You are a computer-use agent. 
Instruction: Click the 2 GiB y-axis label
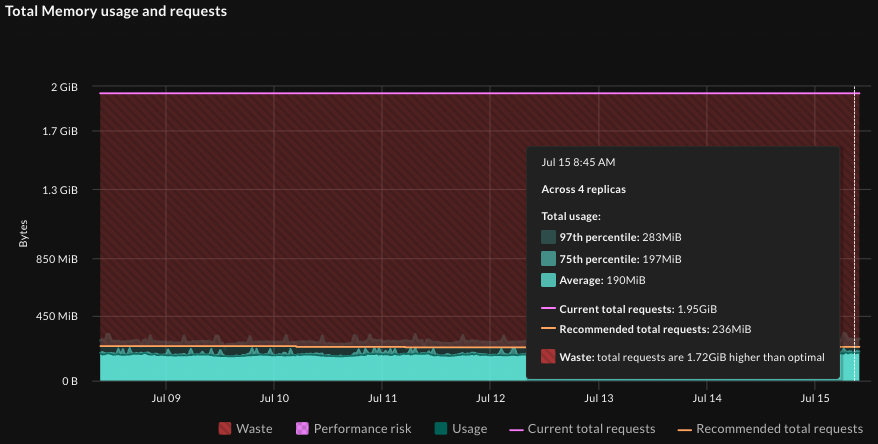[64, 88]
